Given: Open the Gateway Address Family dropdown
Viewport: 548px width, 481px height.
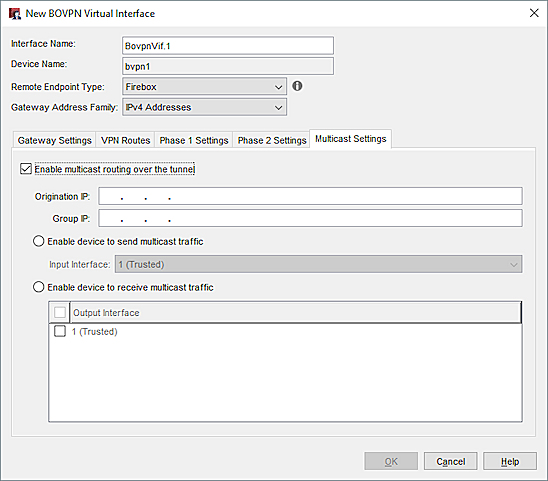Looking at the screenshot, I should click(204, 107).
